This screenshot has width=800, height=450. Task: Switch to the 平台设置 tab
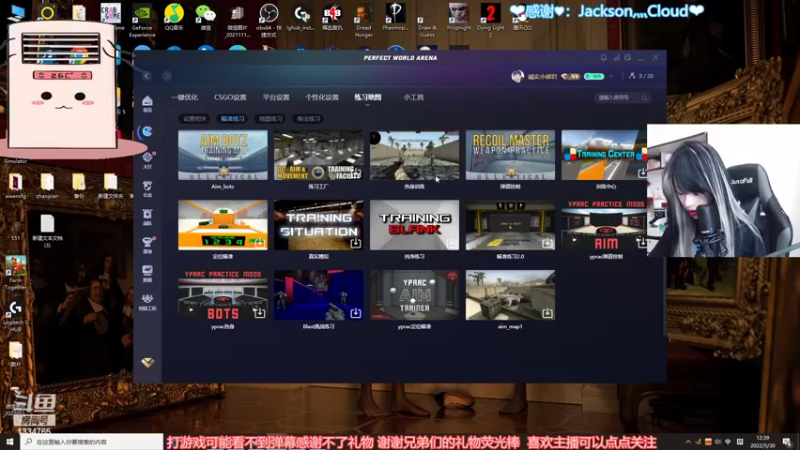[276, 97]
